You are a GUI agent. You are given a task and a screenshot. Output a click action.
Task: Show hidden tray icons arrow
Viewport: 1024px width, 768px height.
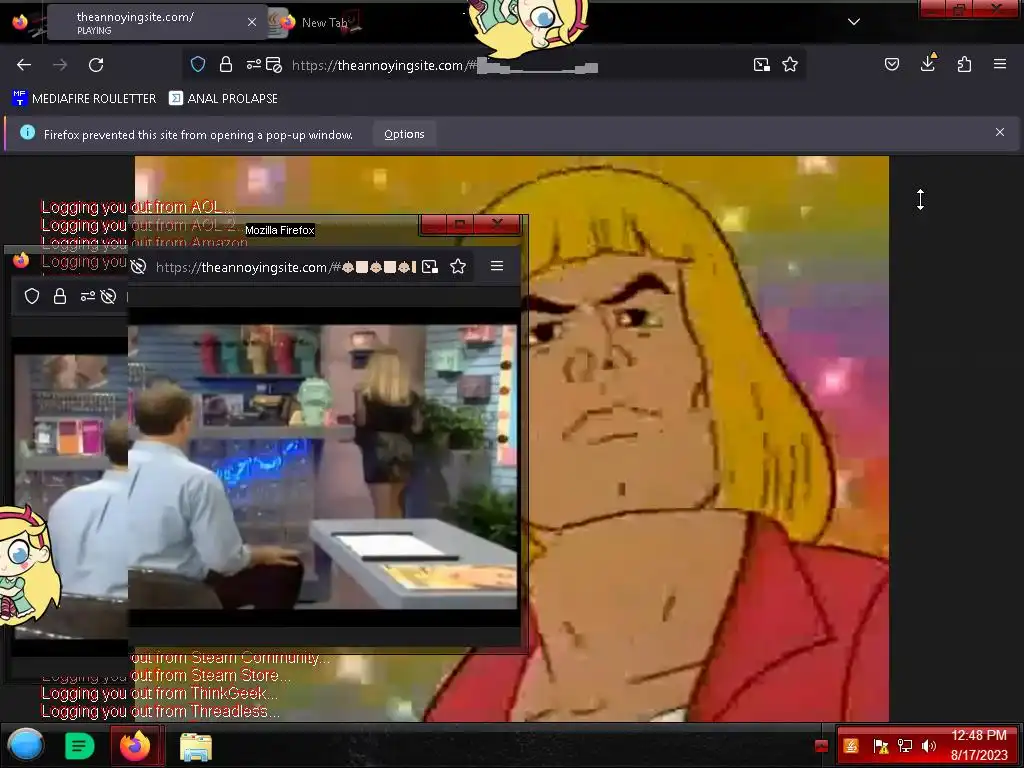click(822, 746)
